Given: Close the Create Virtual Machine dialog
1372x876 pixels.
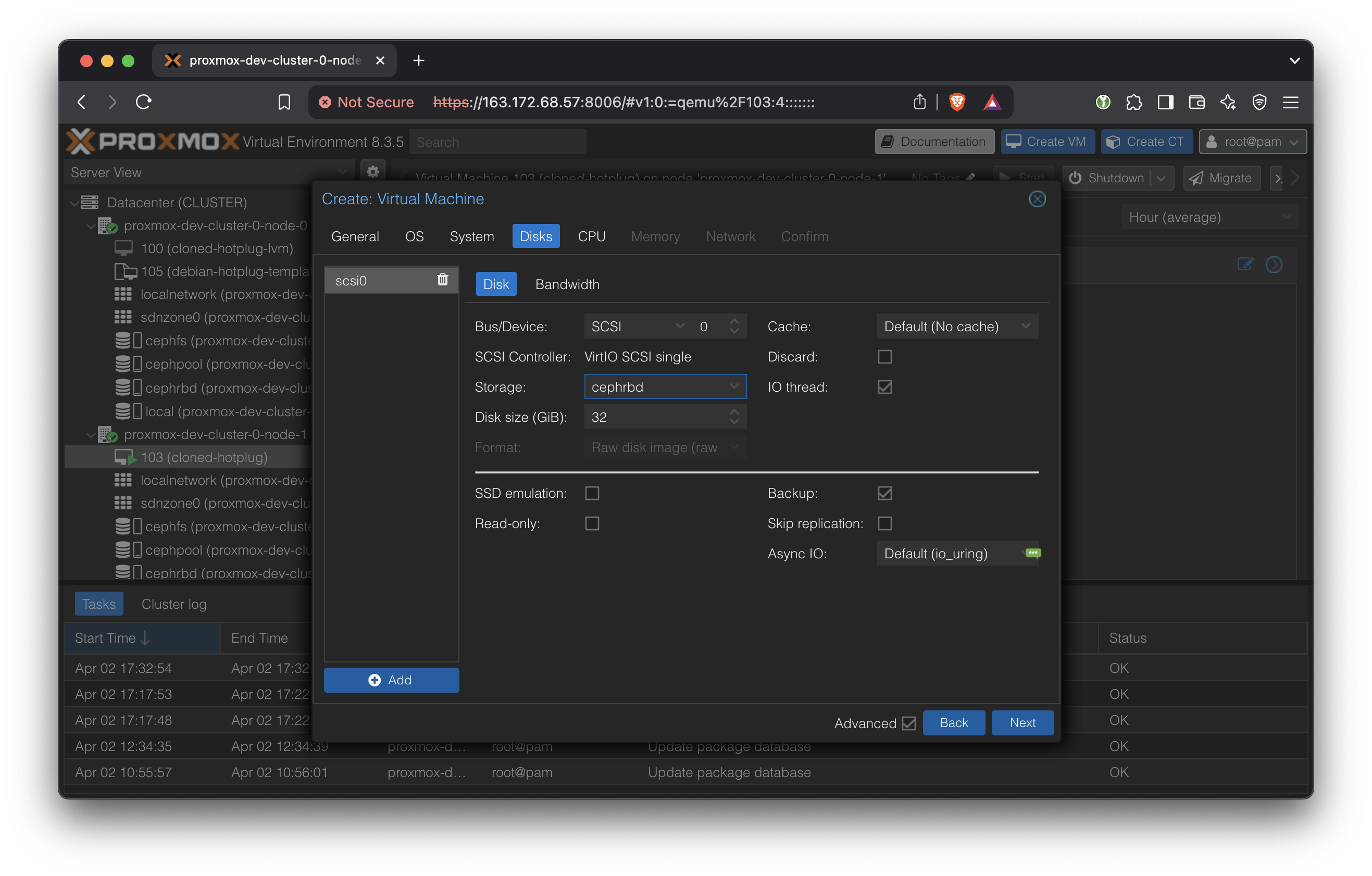Looking at the screenshot, I should pos(1037,199).
